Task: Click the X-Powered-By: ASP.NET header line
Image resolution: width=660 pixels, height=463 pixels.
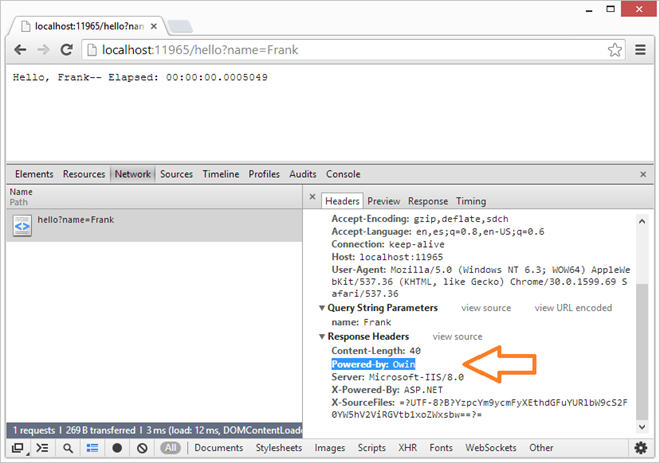Action: [x=387, y=390]
